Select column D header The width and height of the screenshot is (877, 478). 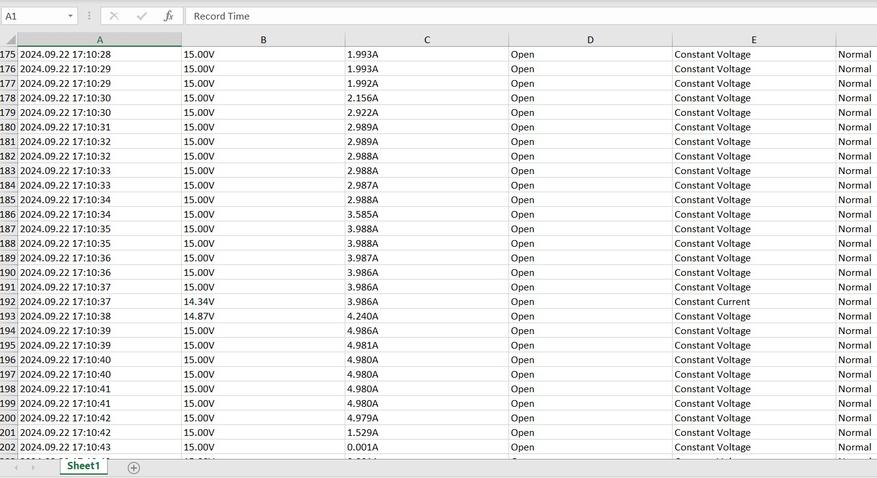(590, 40)
